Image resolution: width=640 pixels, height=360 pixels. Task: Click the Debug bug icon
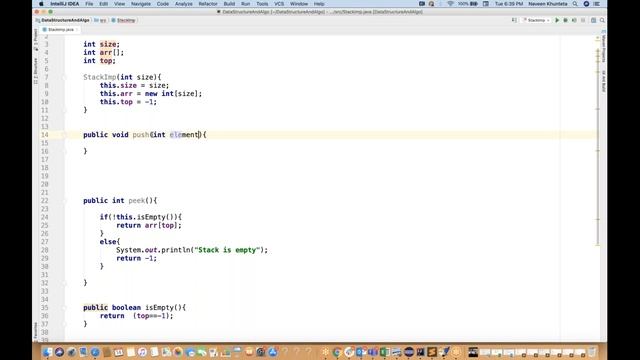tap(565, 20)
